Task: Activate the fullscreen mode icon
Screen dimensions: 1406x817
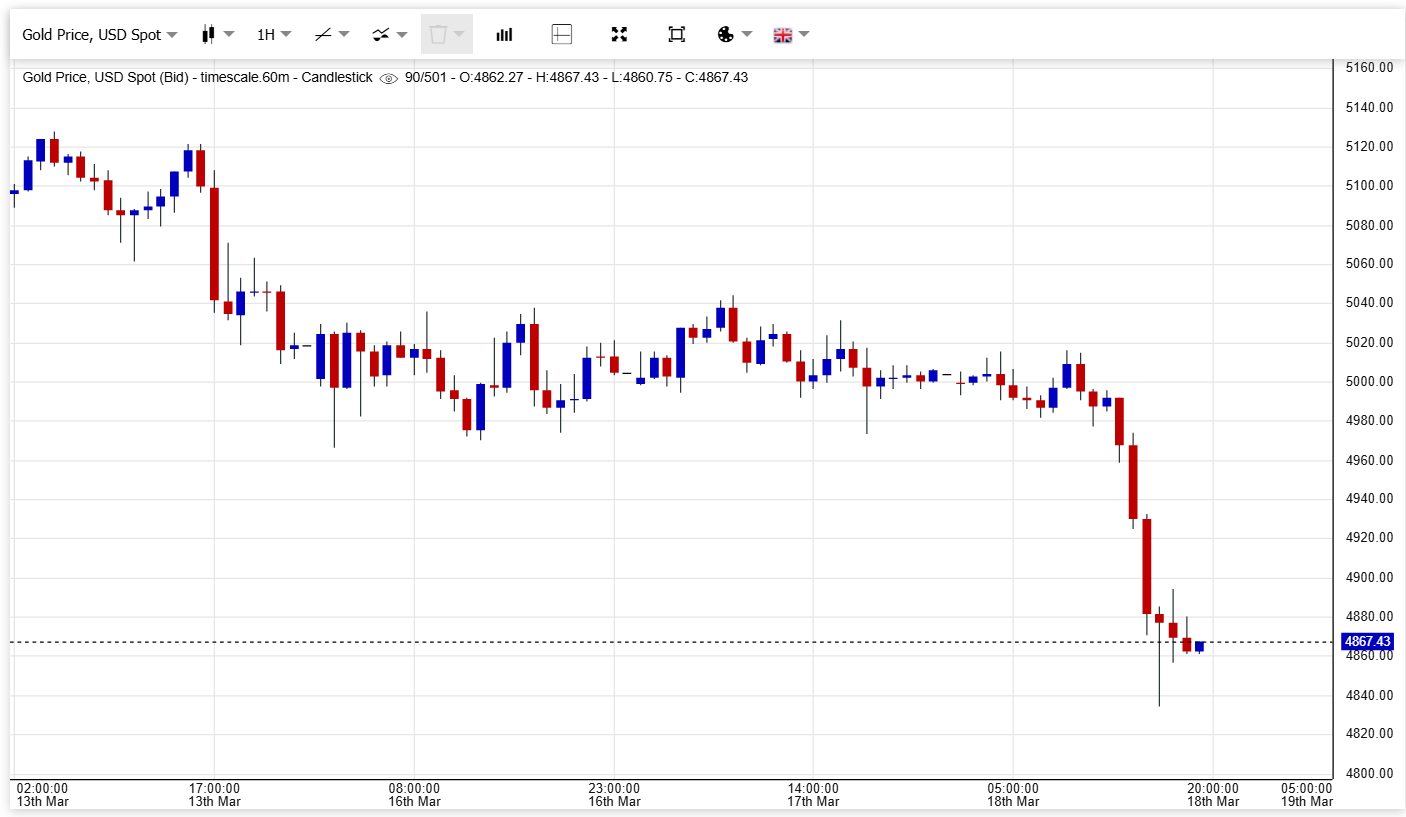Action: point(619,33)
